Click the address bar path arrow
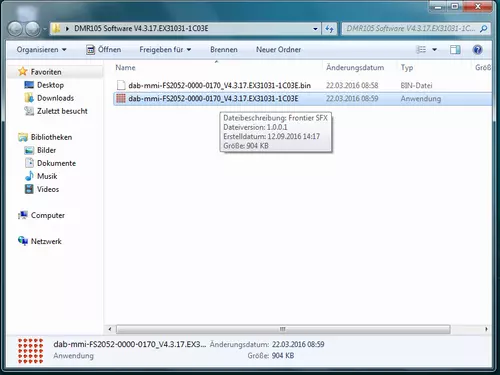This screenshot has height=375, width=500. pos(67,29)
